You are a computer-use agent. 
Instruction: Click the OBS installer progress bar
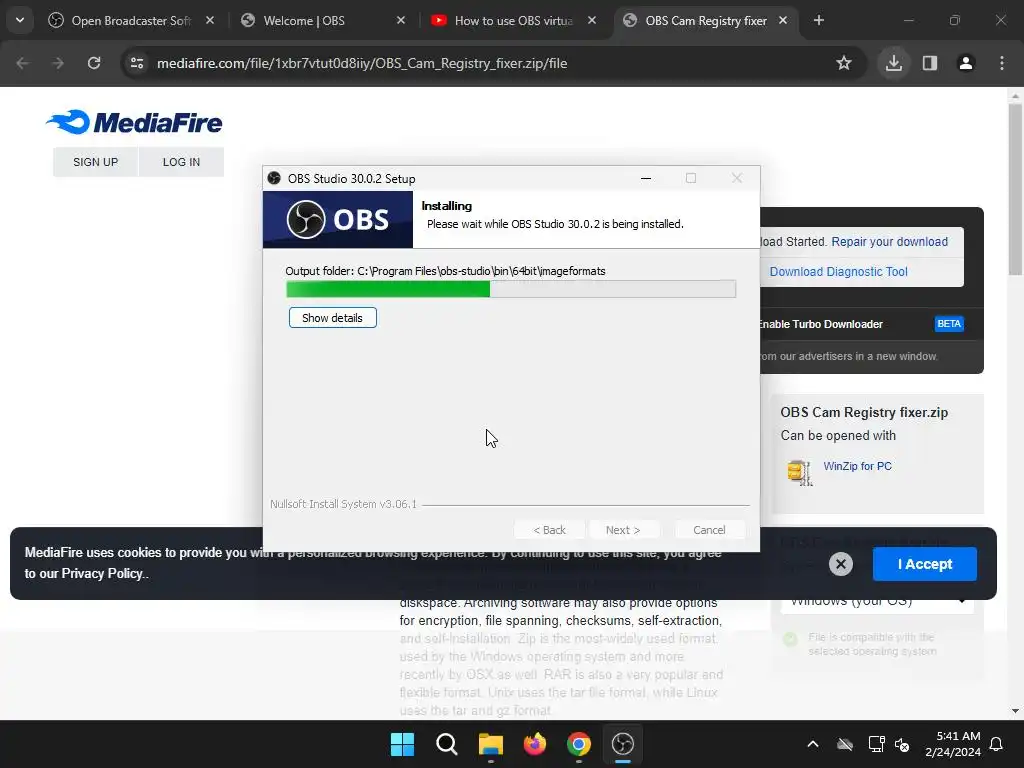pos(511,289)
